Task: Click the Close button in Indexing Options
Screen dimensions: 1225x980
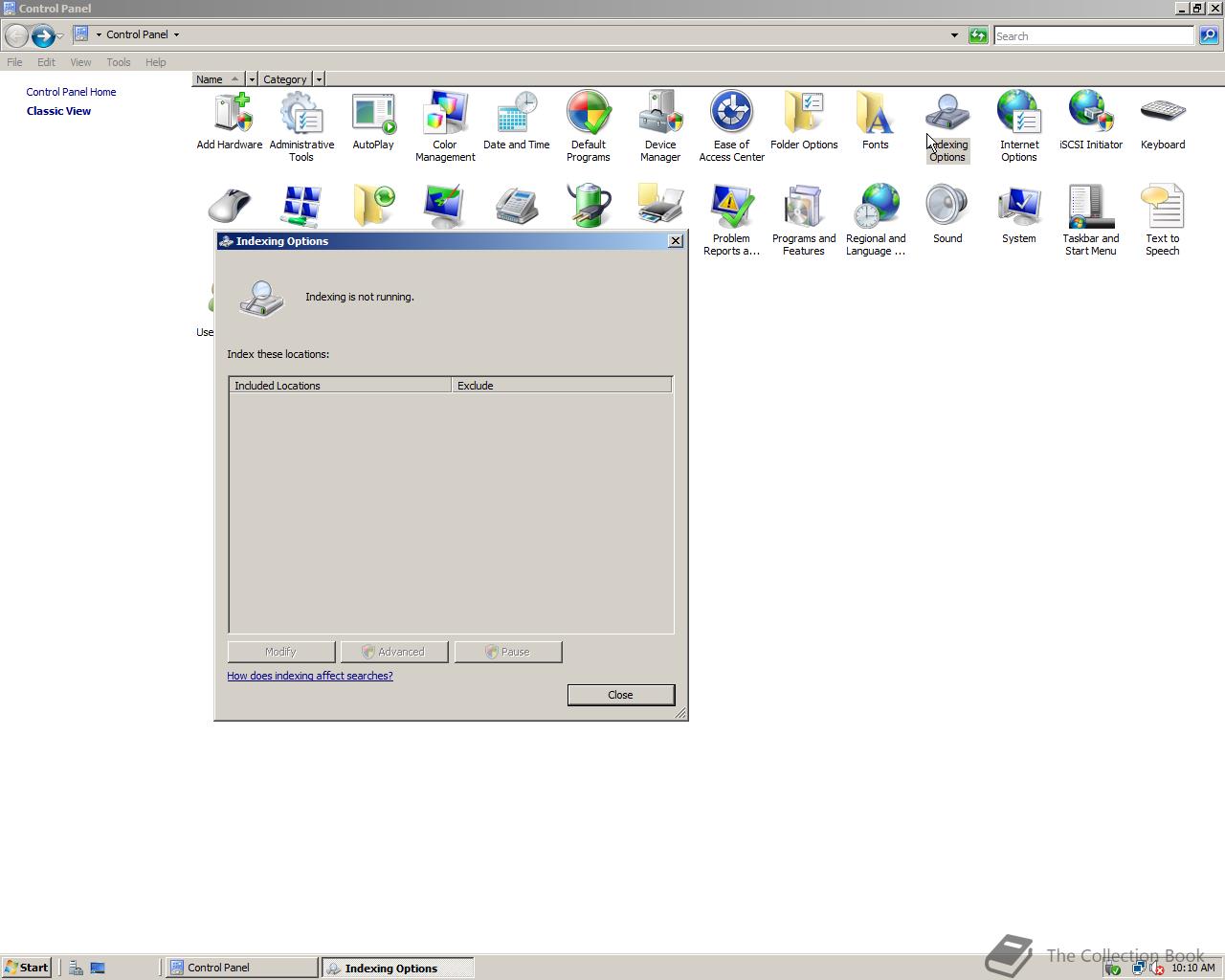Action: (x=620, y=695)
